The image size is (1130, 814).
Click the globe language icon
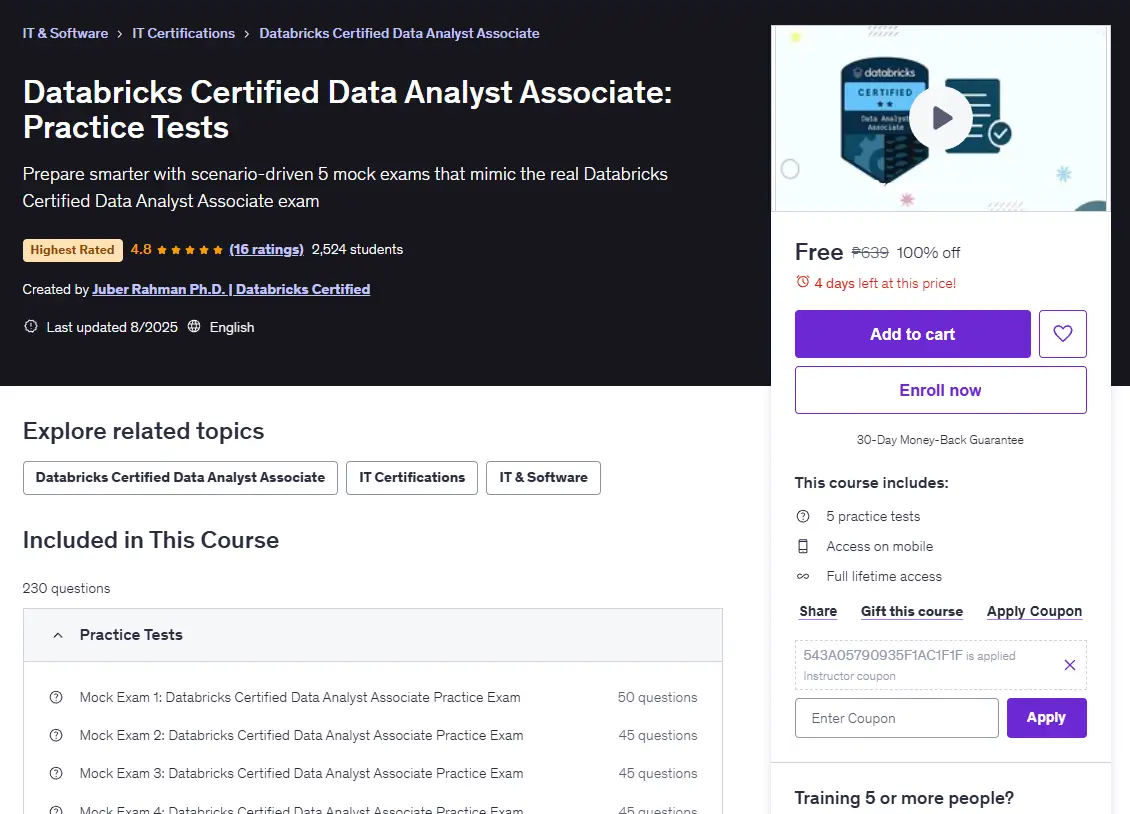point(194,326)
